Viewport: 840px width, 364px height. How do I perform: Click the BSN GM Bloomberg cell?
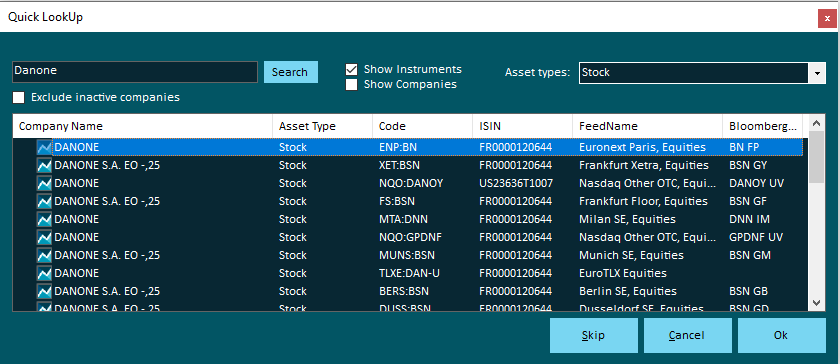coord(762,255)
